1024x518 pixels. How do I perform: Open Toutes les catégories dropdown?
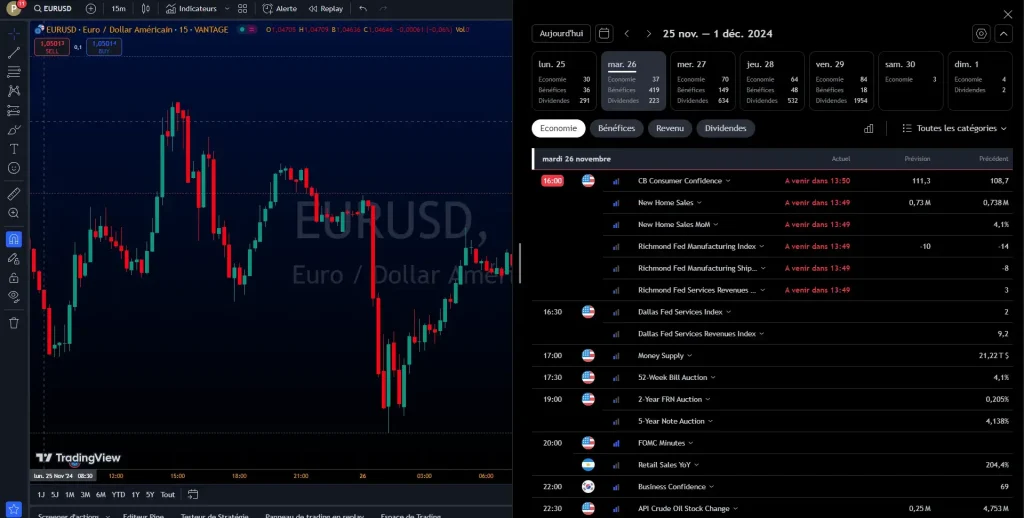tap(954, 129)
